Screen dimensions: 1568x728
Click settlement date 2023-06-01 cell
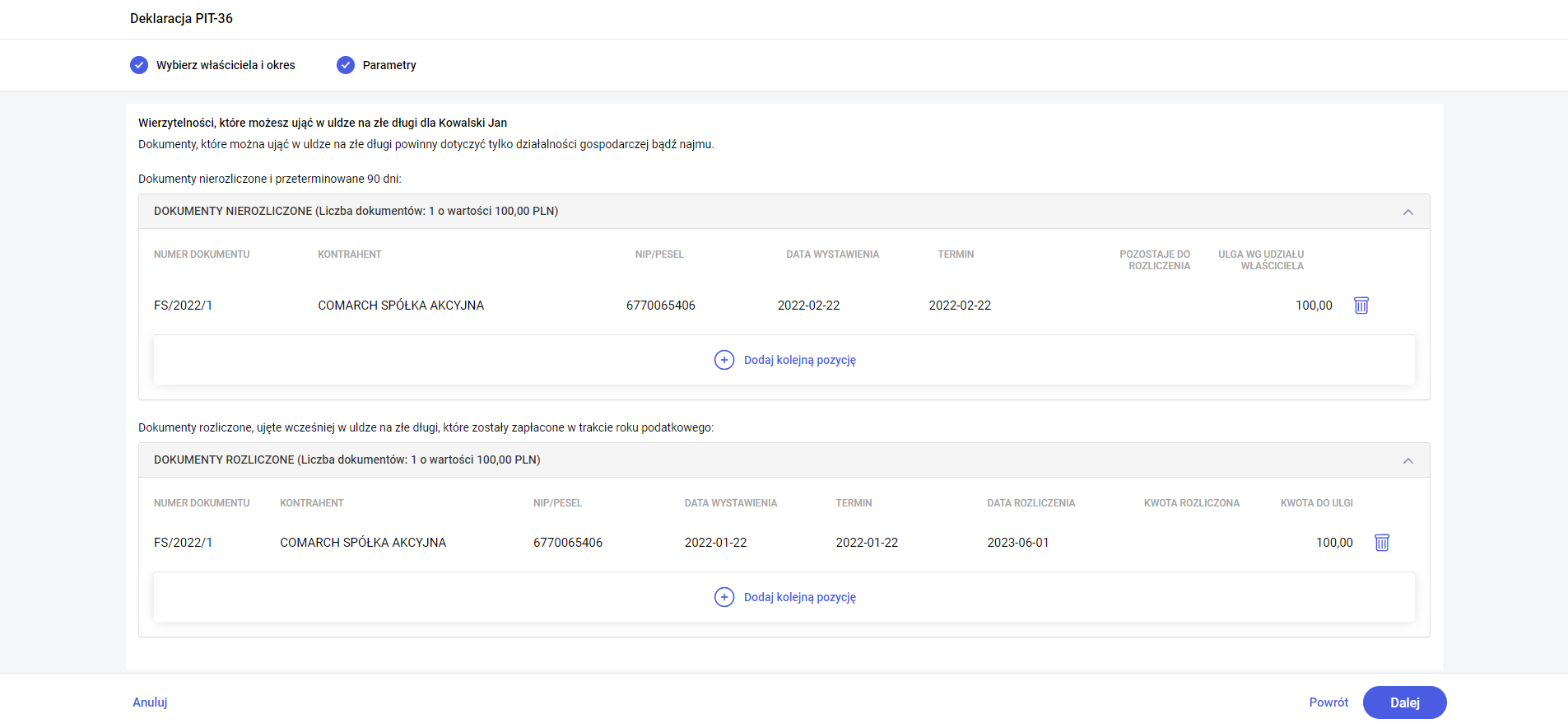[x=1017, y=543]
